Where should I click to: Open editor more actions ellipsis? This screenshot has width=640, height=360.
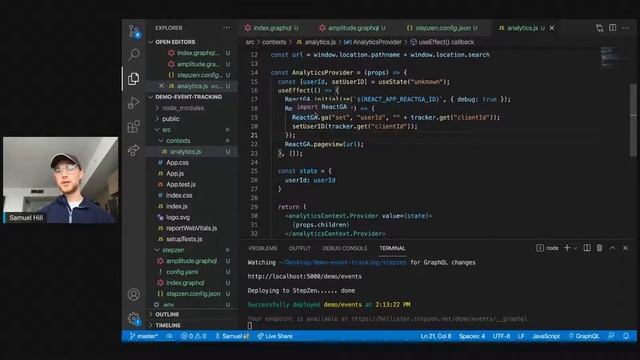(626, 28)
